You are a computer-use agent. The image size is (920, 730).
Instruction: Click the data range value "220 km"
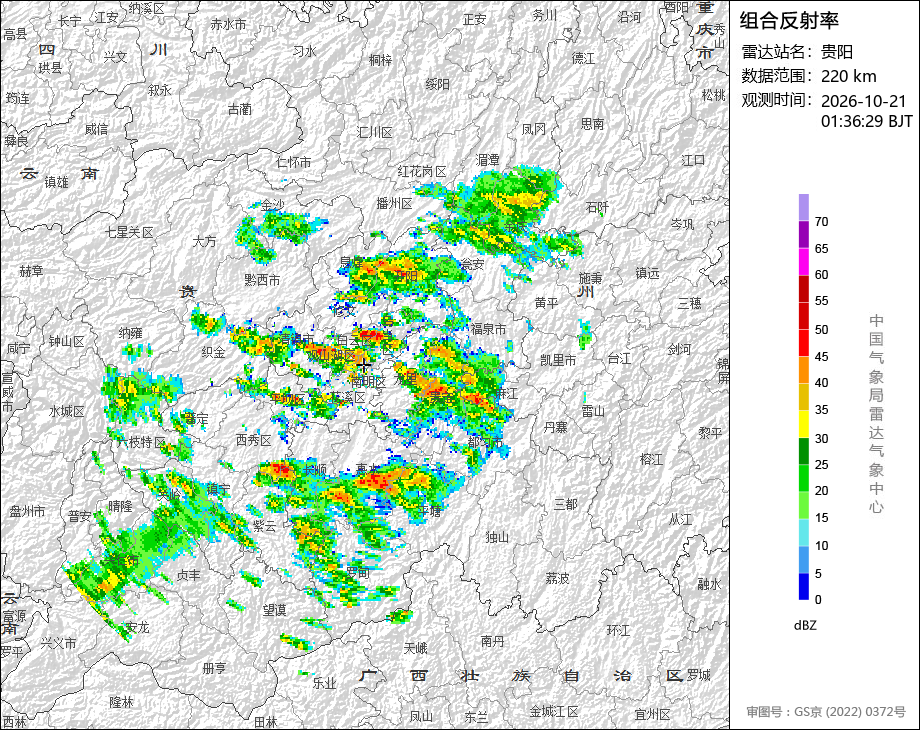848,76
